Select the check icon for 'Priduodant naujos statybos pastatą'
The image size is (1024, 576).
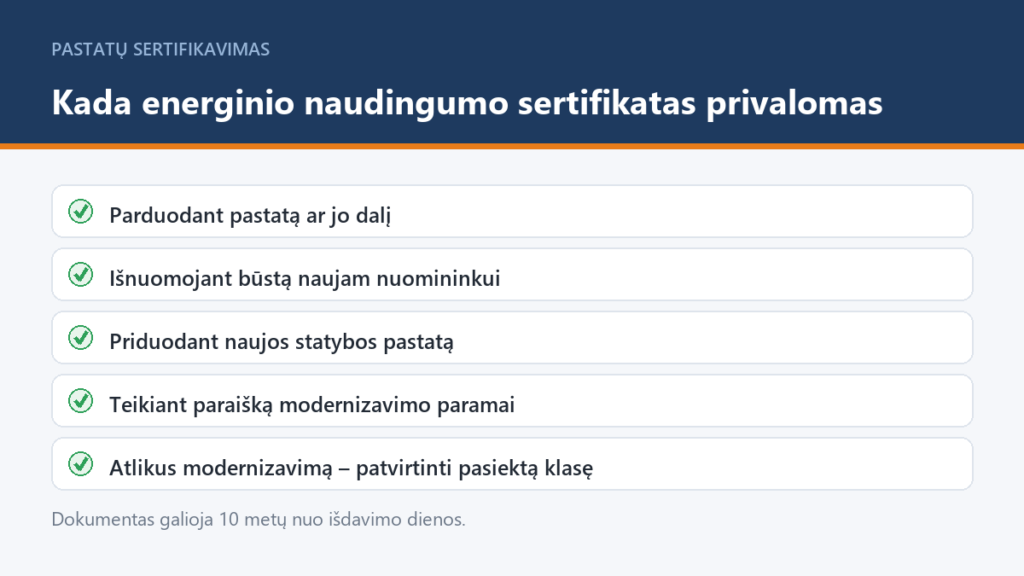(80, 338)
